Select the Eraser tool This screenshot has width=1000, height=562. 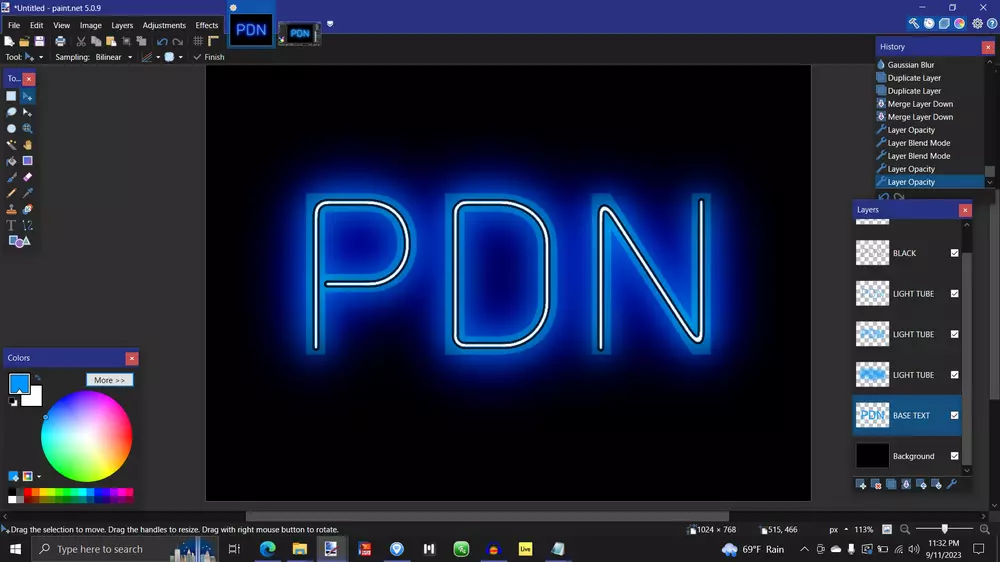(x=27, y=177)
